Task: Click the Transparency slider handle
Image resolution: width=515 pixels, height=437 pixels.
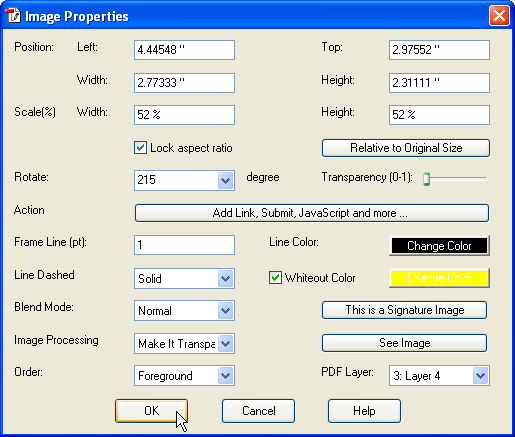Action: pyautogui.click(x=426, y=179)
